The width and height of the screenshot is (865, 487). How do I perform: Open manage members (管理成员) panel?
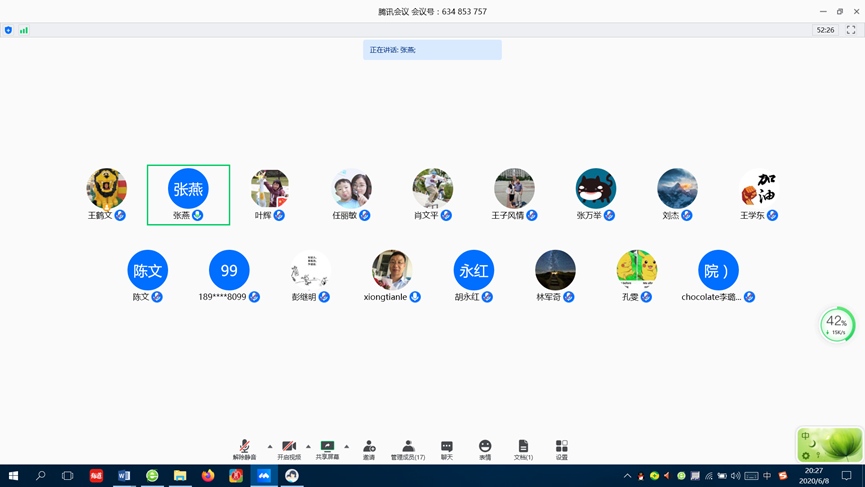click(407, 449)
